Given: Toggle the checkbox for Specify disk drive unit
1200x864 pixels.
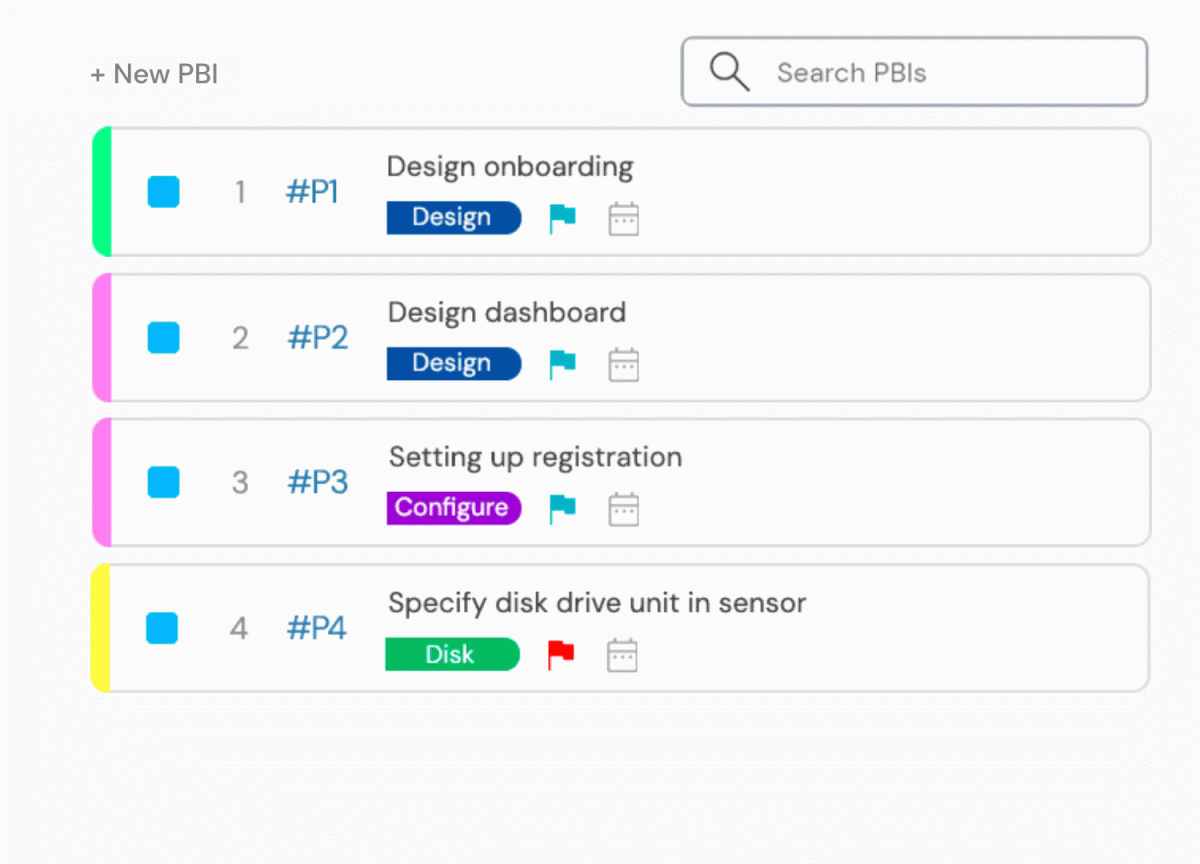Looking at the screenshot, I should coord(163,627).
